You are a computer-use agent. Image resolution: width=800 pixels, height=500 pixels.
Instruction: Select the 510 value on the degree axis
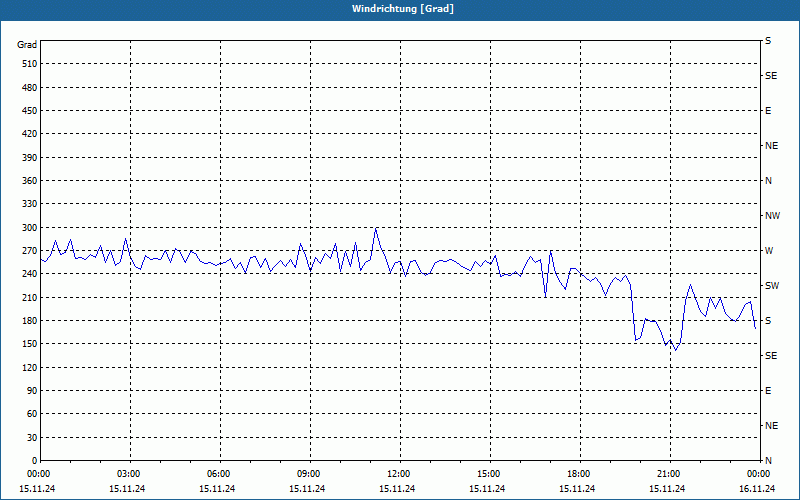click(30, 64)
